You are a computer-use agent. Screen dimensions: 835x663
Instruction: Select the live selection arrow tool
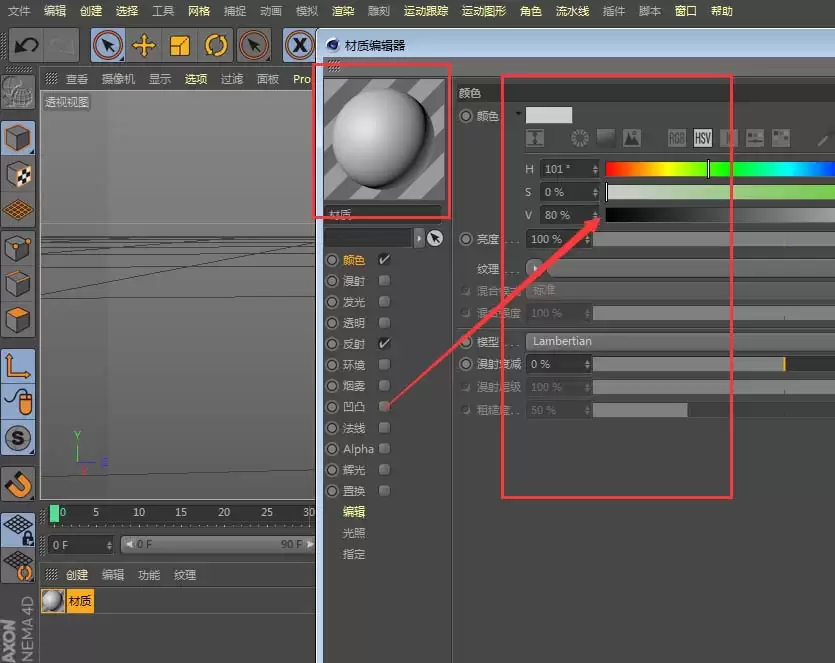pos(107,46)
